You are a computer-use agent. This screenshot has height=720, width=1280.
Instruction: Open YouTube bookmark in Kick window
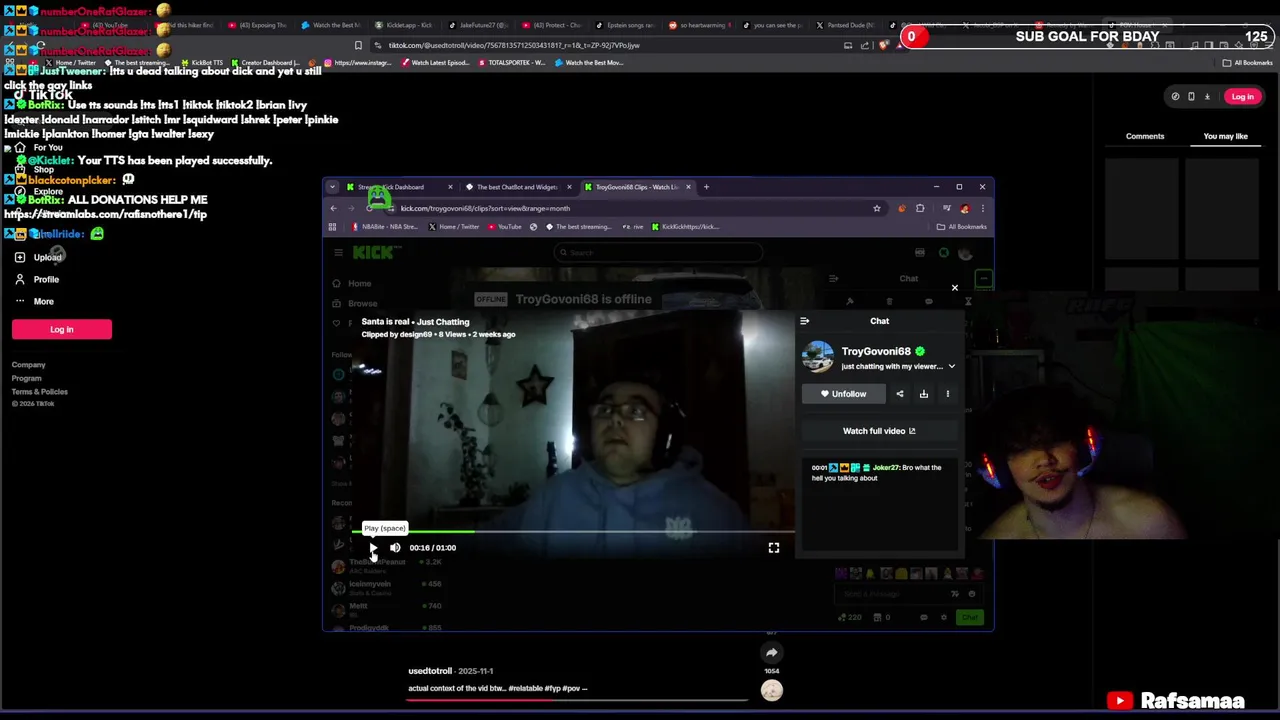(505, 227)
